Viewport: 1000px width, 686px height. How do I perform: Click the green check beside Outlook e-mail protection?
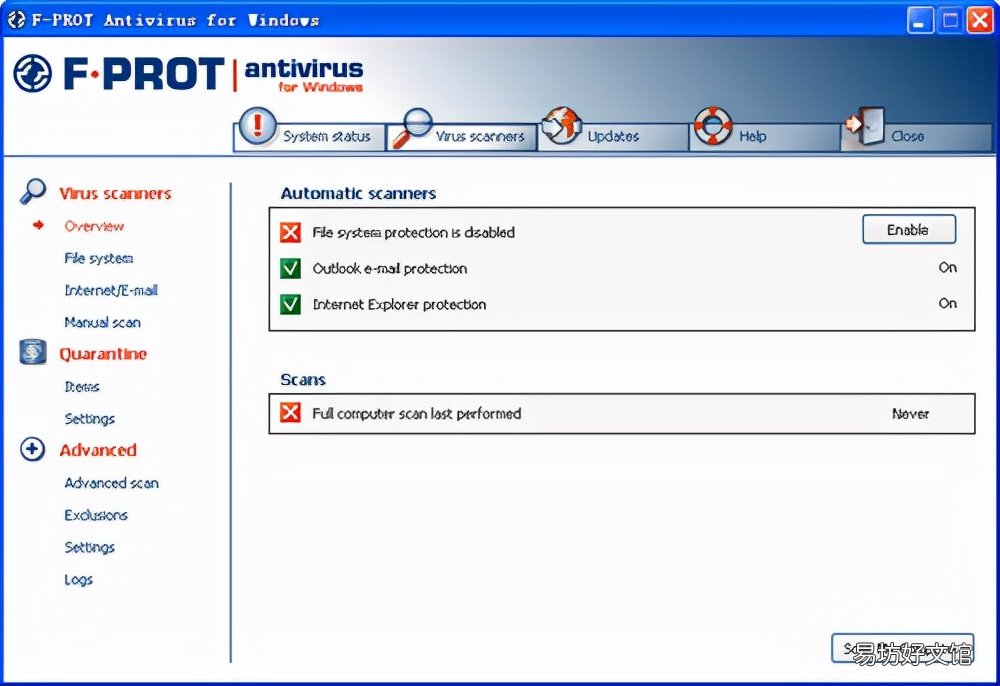pyautogui.click(x=290, y=268)
